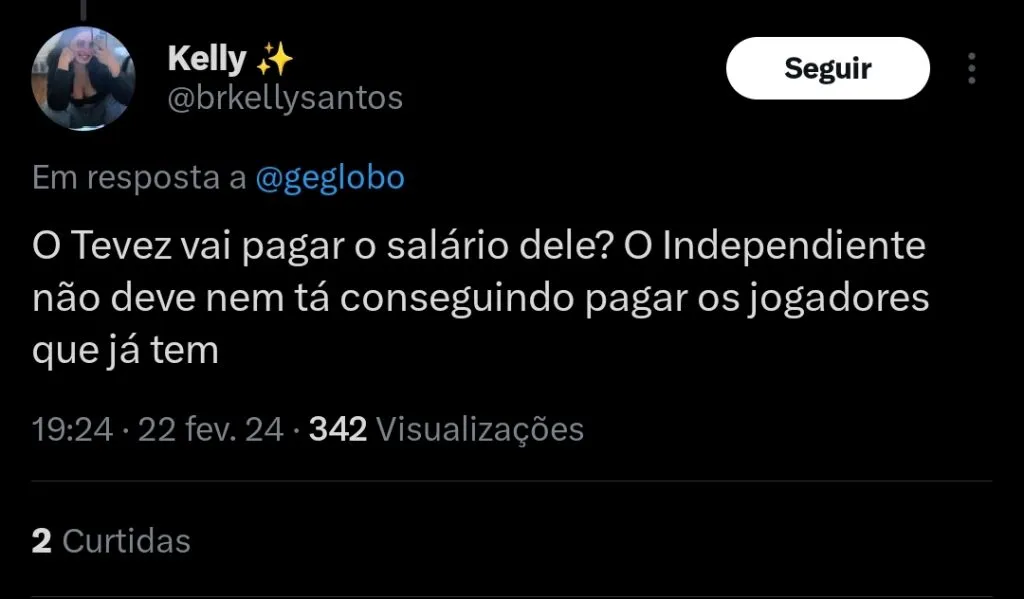Click the word jogadores in the tweet
The width and height of the screenshot is (1024, 599).
click(838, 299)
